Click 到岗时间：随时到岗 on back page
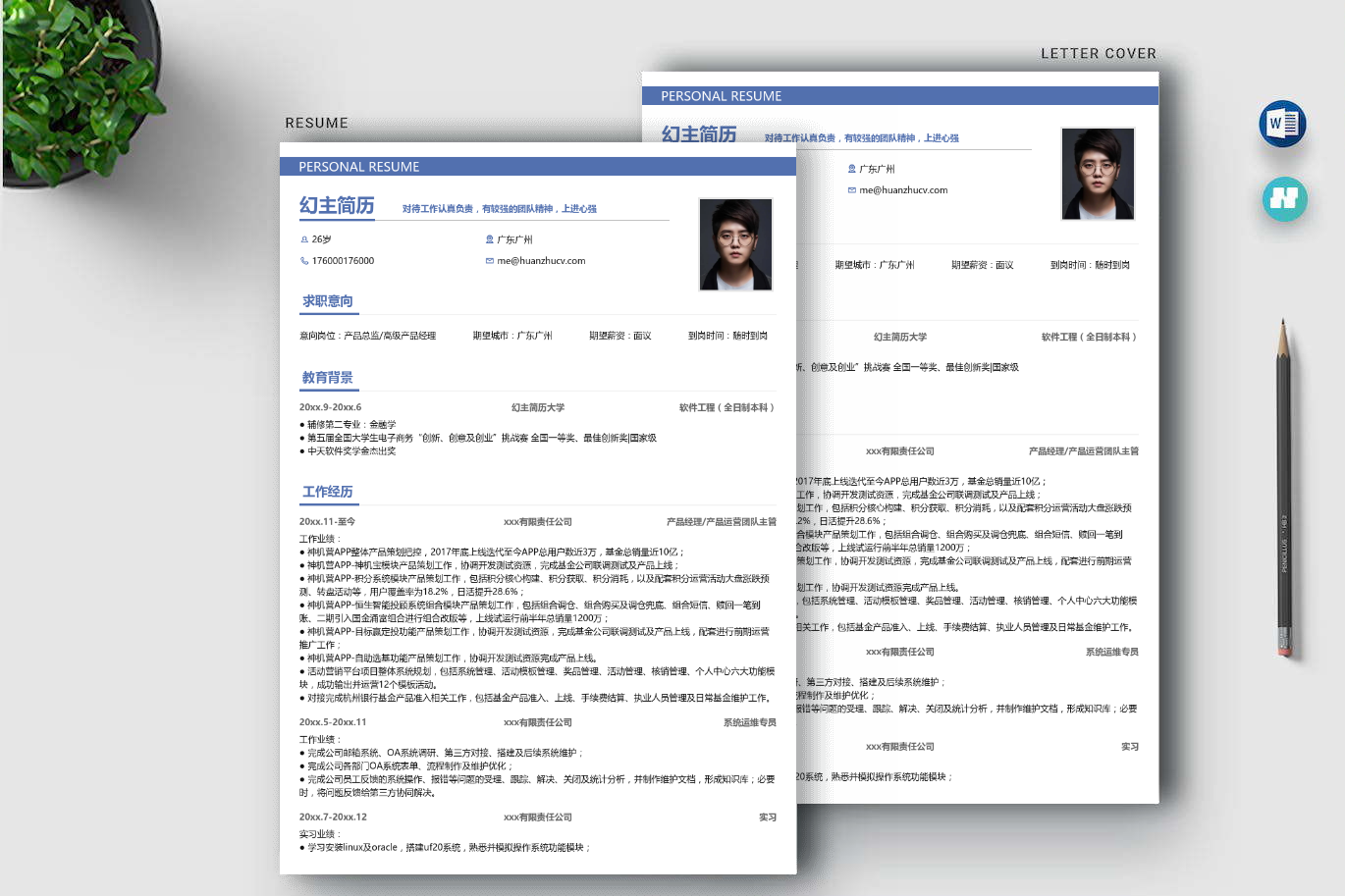The image size is (1345, 896). tap(1091, 265)
